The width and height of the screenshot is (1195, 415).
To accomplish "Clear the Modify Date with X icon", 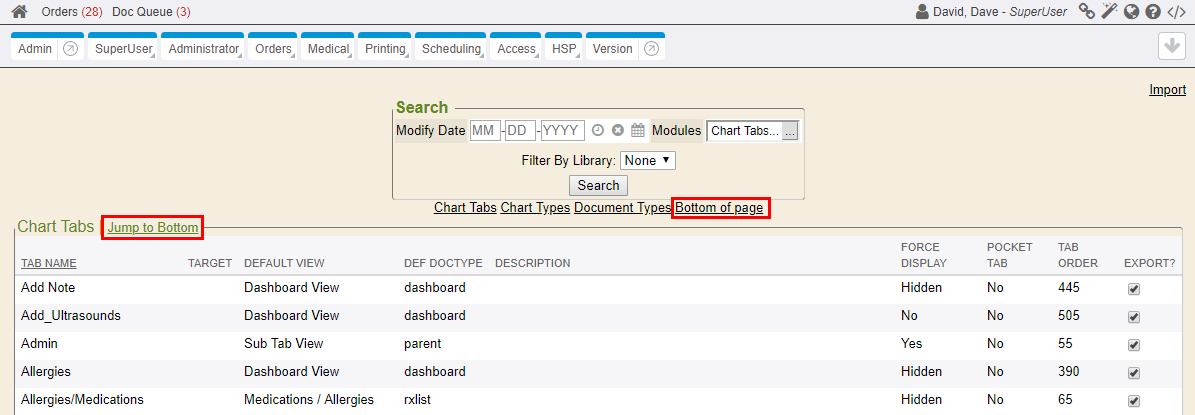I will (x=618, y=131).
